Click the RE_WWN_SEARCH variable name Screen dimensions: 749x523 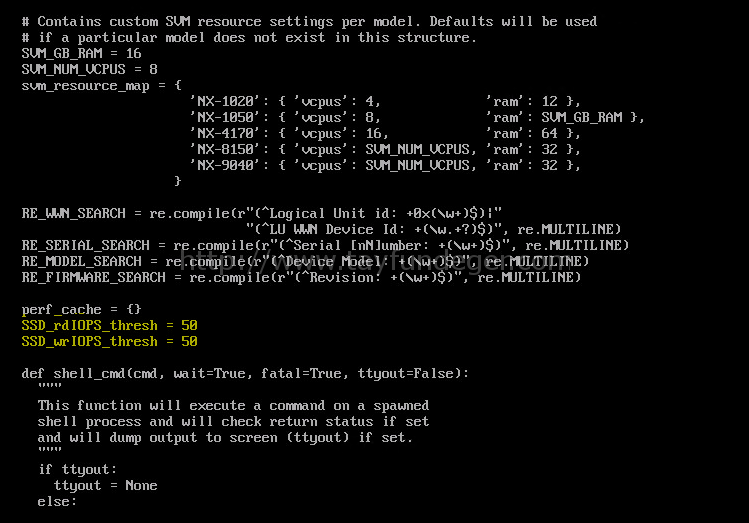(74, 213)
